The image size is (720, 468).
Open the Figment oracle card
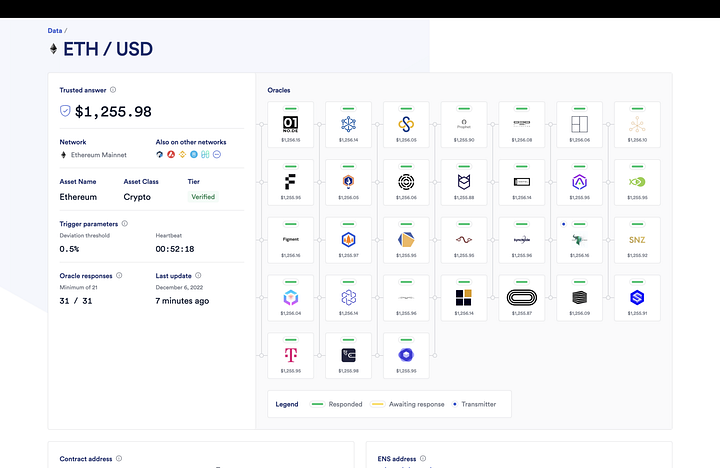point(291,240)
